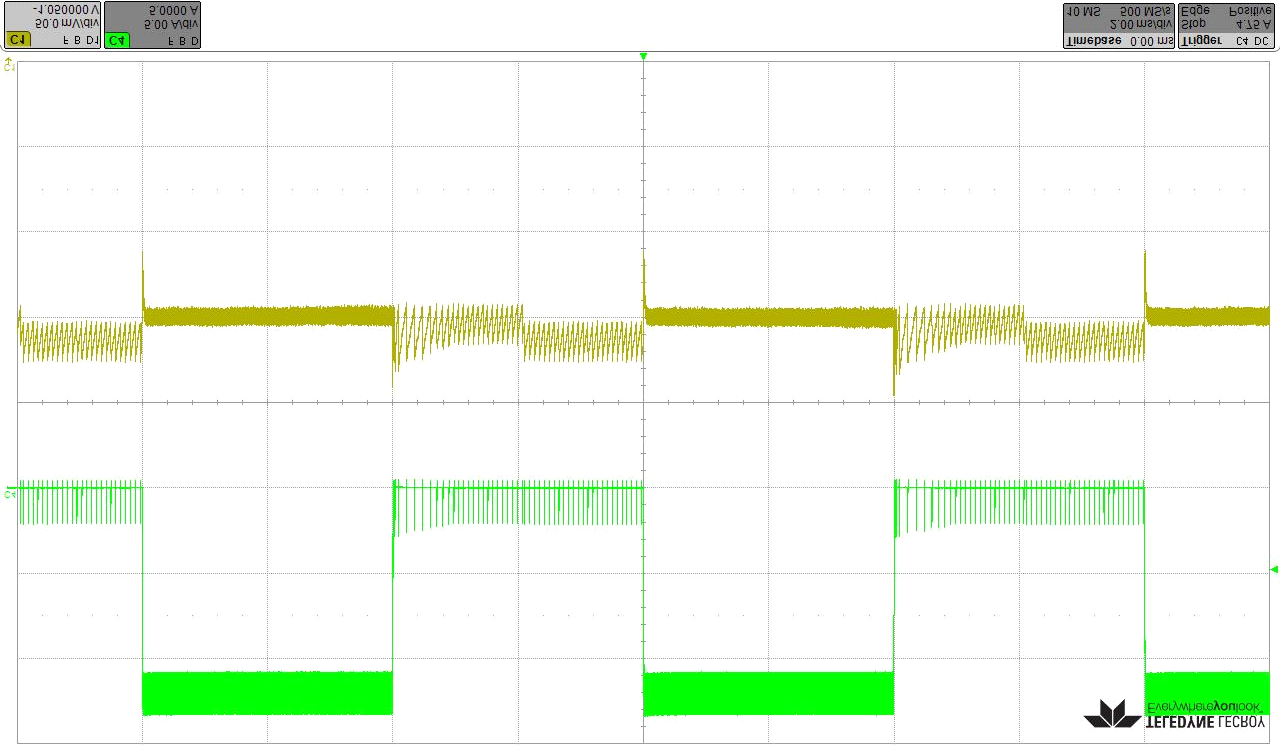Viewport: 1280px width, 747px height.
Task: Click the Edge Positive trigger type text
Action: click(1226, 10)
